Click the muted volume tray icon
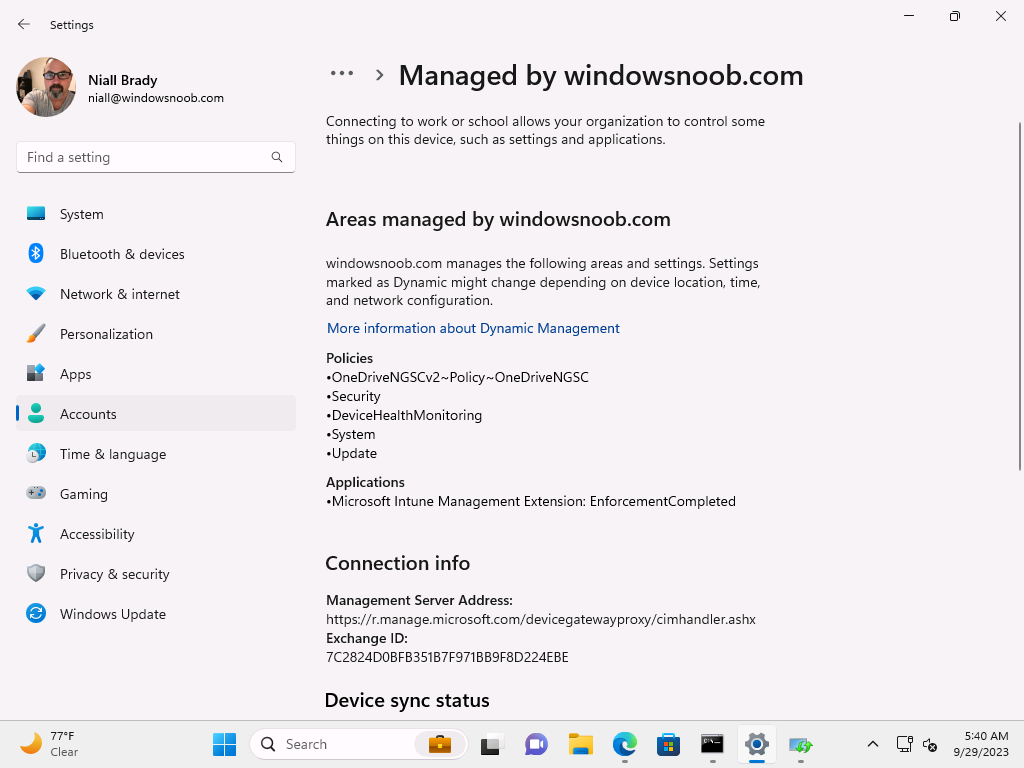The height and width of the screenshot is (768, 1024). pos(930,744)
